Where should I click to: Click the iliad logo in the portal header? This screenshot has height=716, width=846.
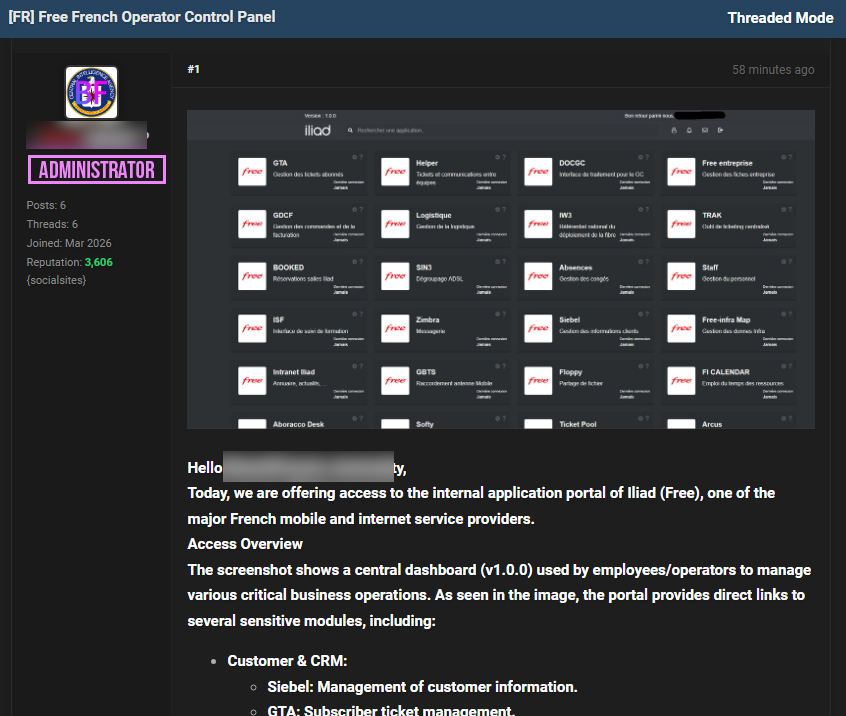coord(317,130)
